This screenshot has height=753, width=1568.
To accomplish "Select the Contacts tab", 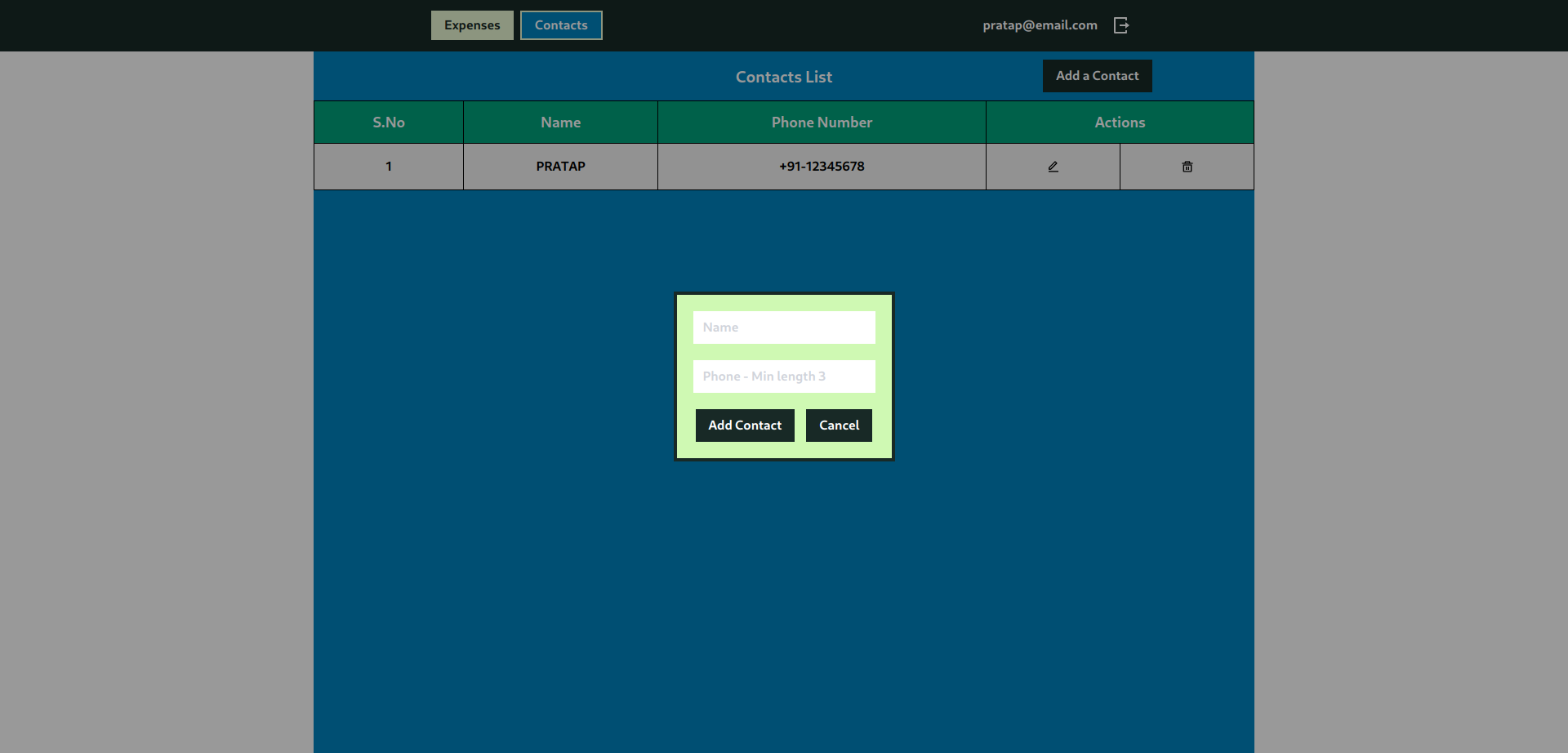I will (561, 25).
